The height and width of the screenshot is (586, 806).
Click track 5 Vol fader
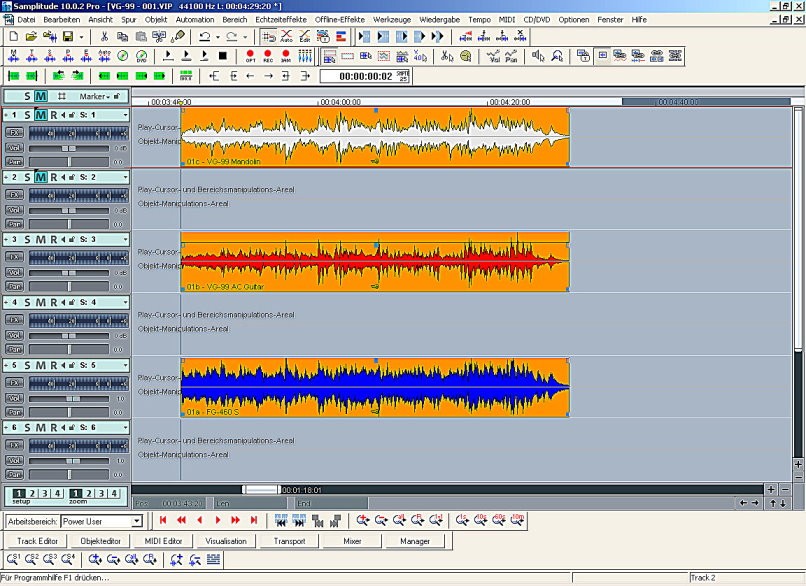tap(69, 399)
